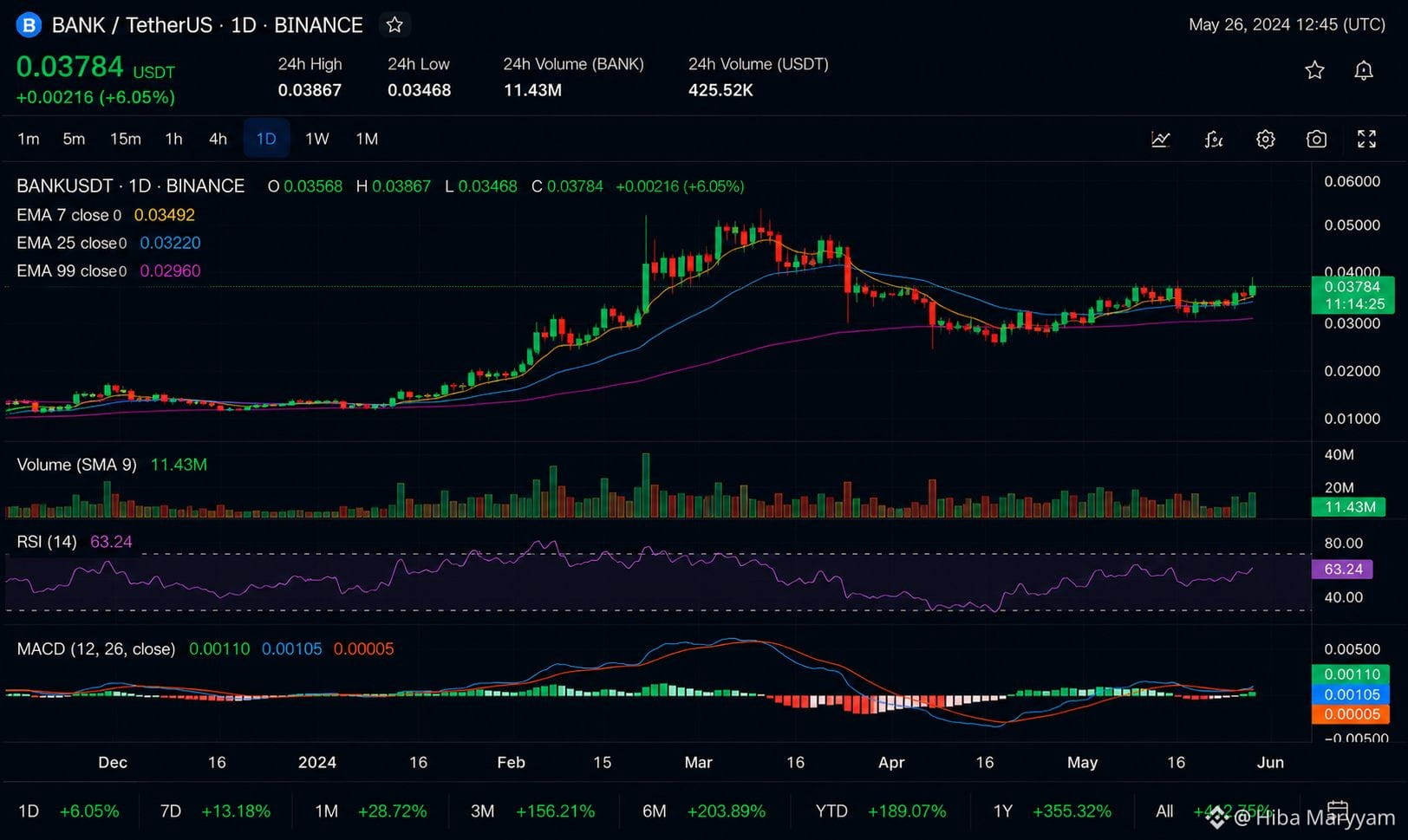The height and width of the screenshot is (840, 1408).
Task: Choose the All range
Action: [1164, 811]
